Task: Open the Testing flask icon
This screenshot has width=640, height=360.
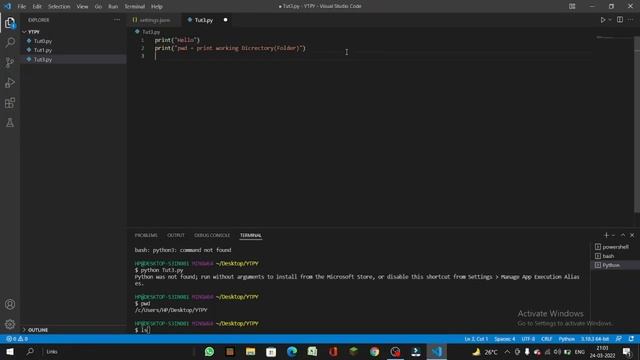Action: coord(10,122)
